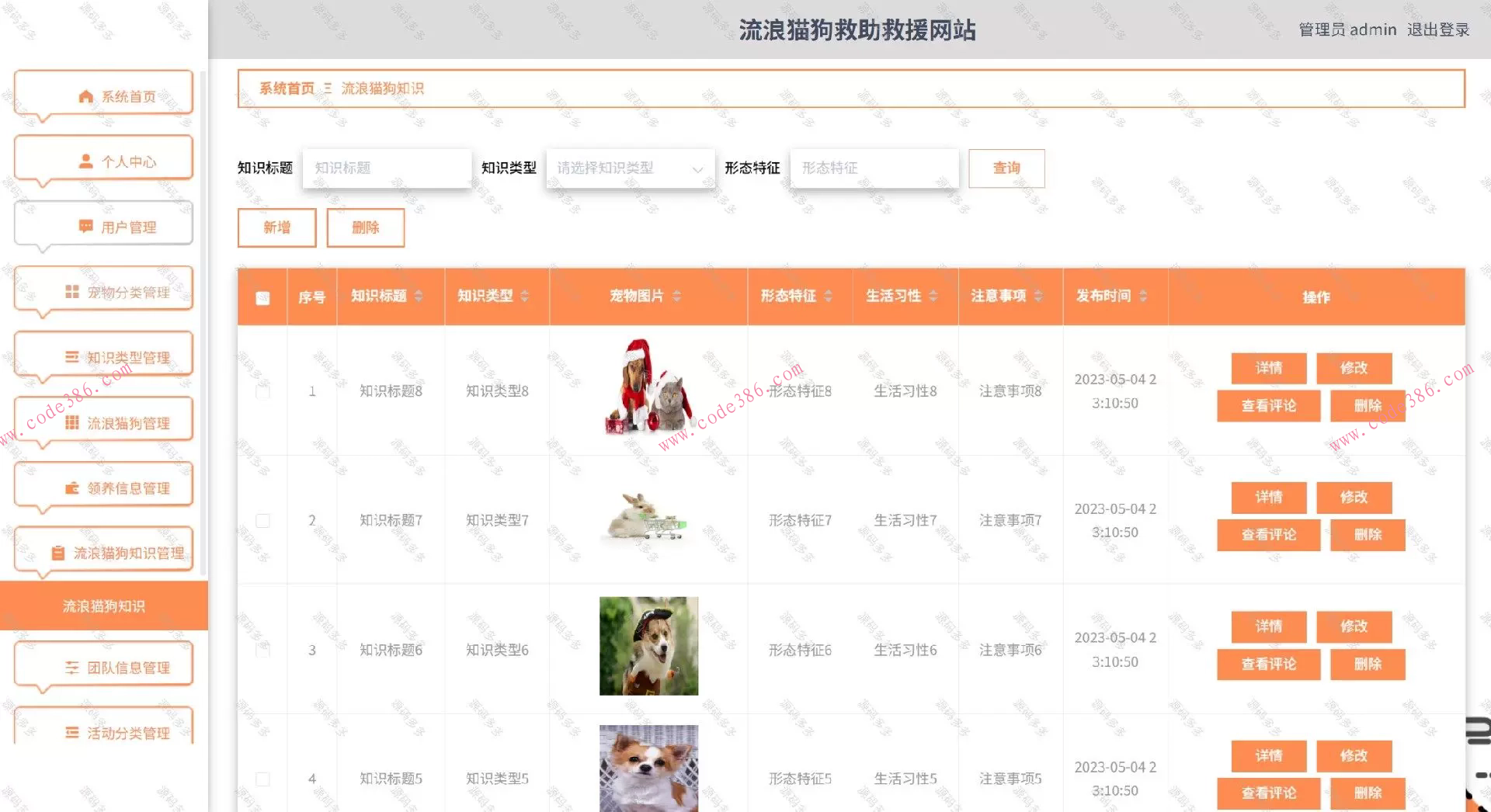
Task: Check the checkbox for row 知识标题7
Action: tap(262, 520)
